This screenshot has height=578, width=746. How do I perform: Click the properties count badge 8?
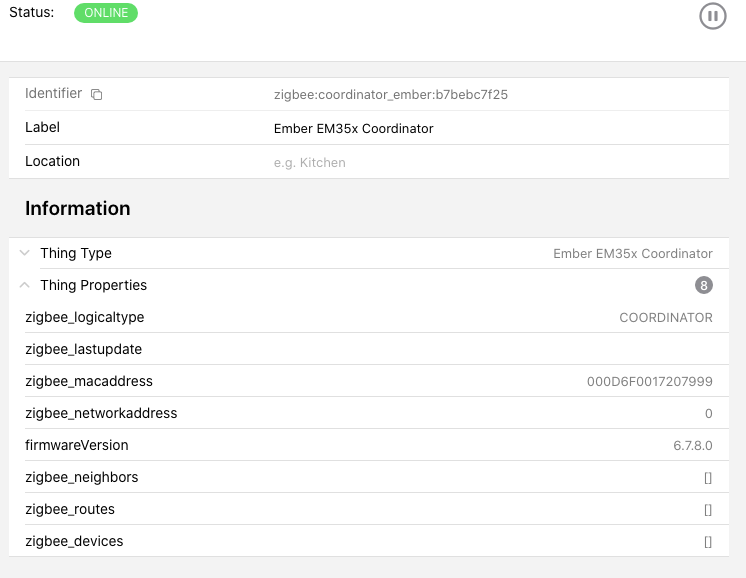(704, 285)
